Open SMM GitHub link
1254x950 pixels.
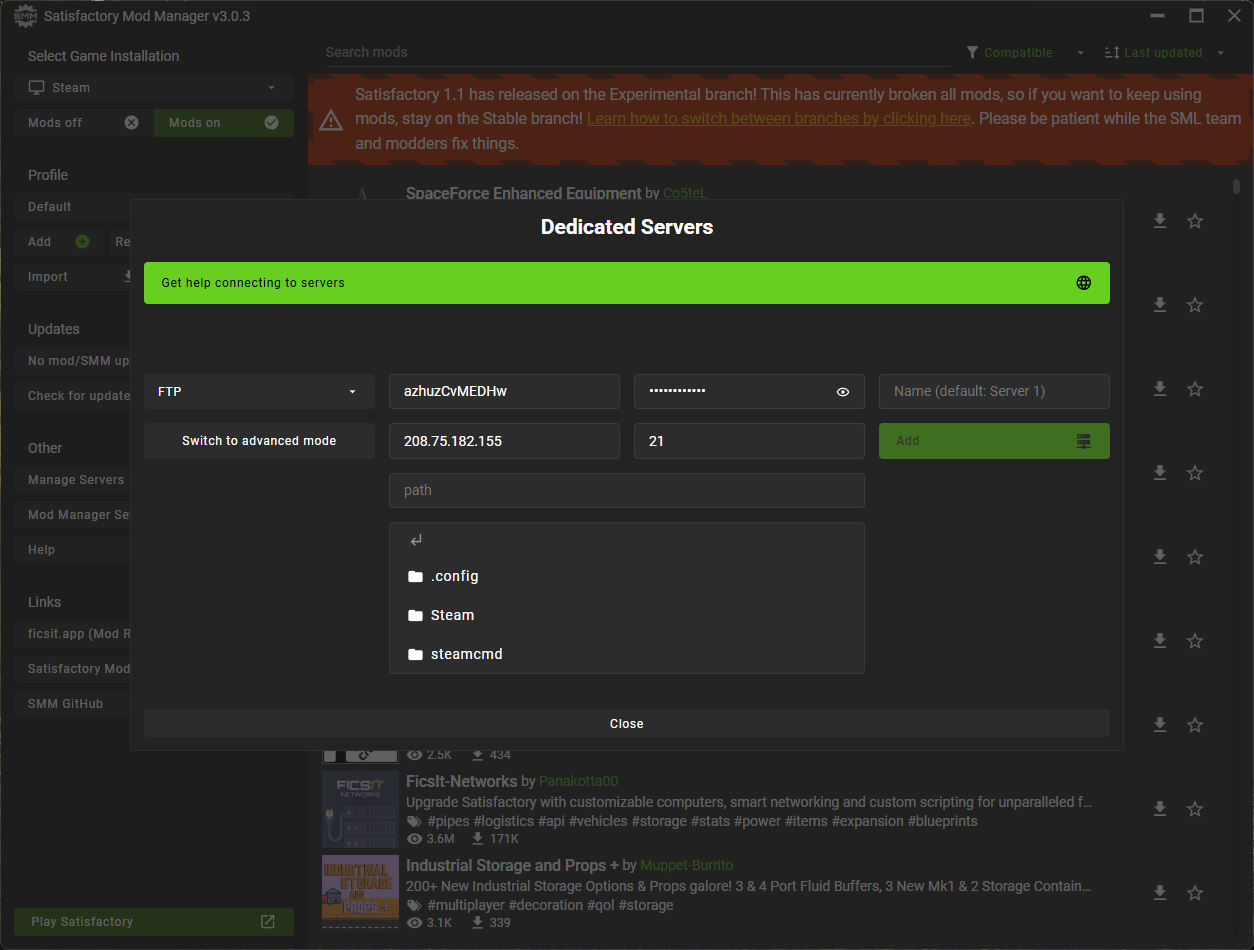[72, 704]
